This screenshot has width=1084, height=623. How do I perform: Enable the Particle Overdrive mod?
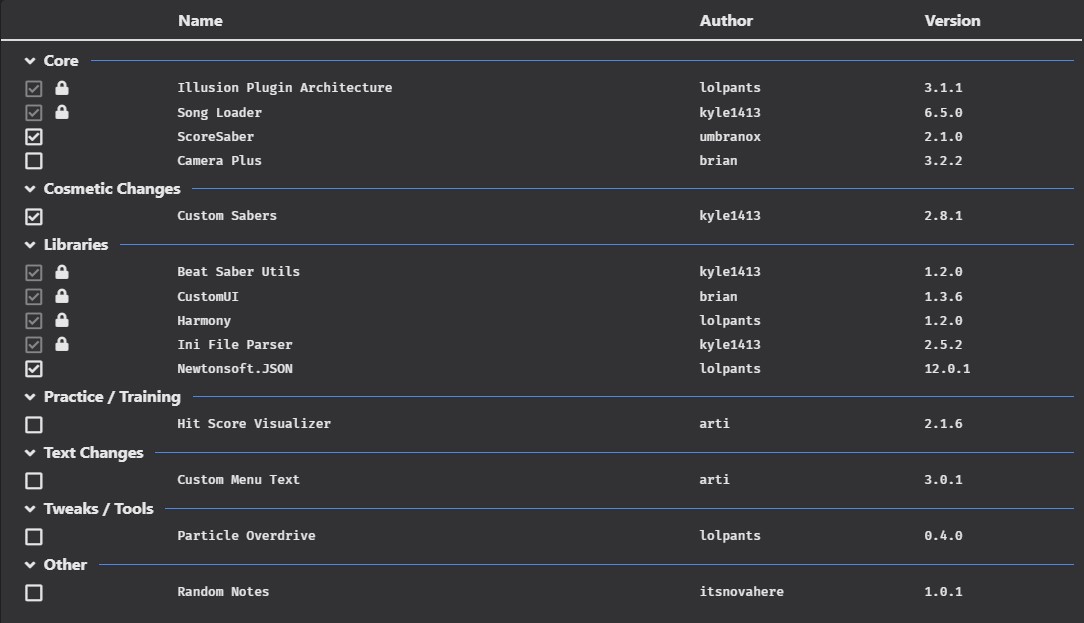(34, 537)
